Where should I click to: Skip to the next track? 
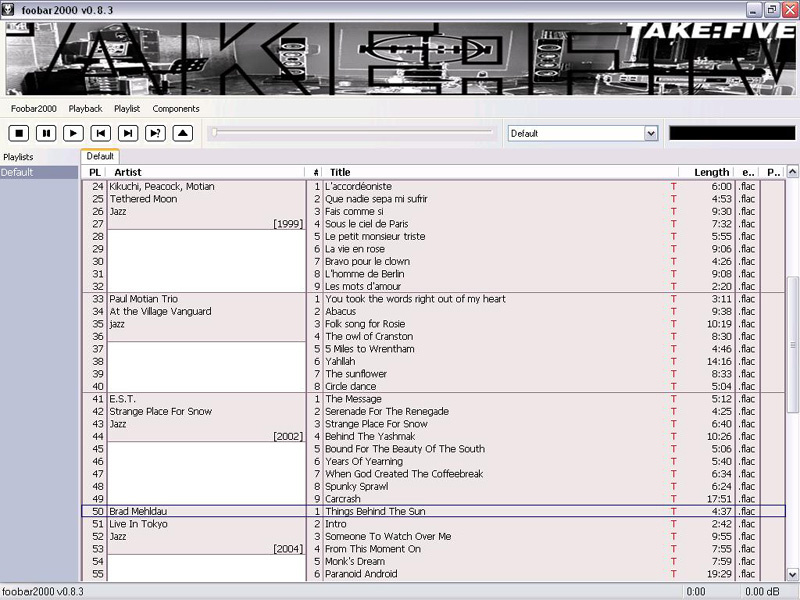(x=127, y=133)
